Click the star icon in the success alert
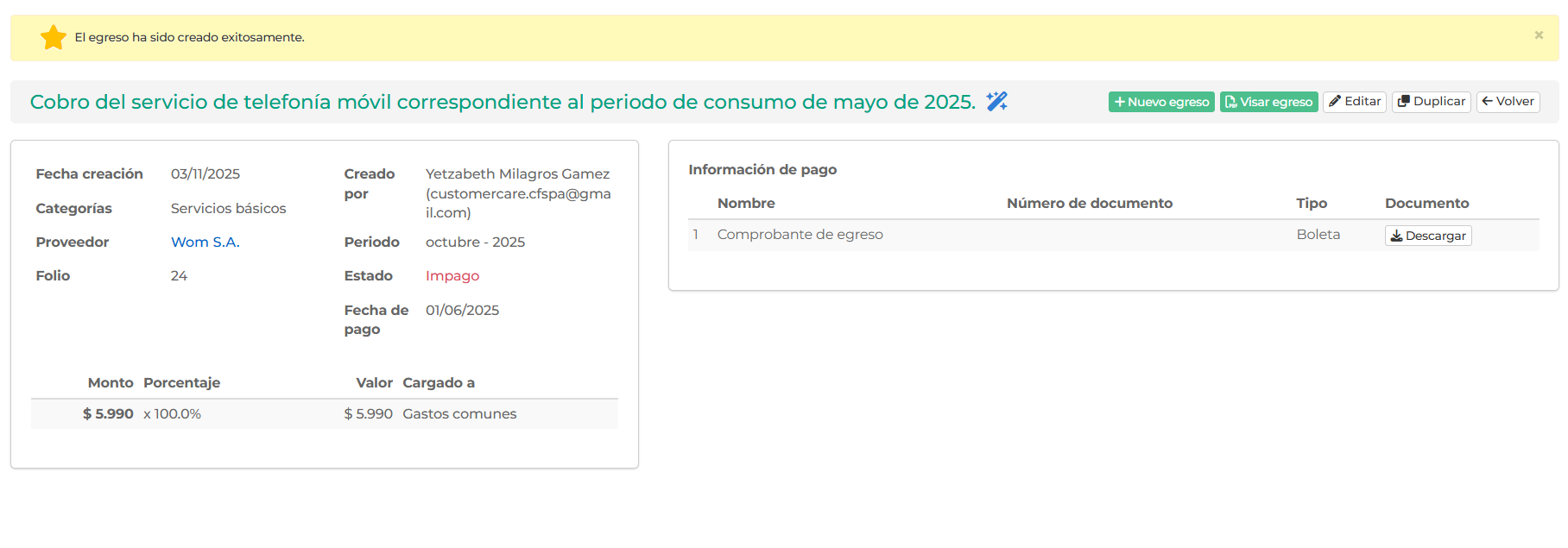Screen dimensions: 1568x548 tap(54, 37)
